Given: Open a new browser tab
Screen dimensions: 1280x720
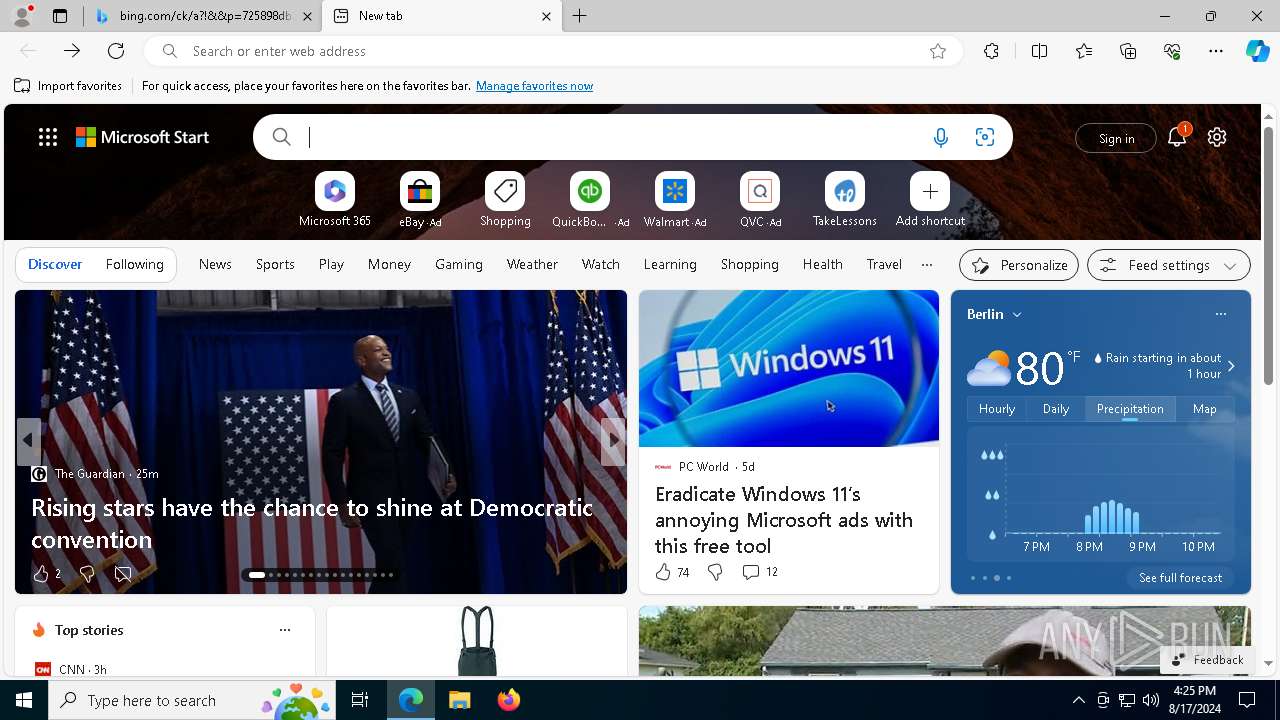Looking at the screenshot, I should pyautogui.click(x=580, y=16).
